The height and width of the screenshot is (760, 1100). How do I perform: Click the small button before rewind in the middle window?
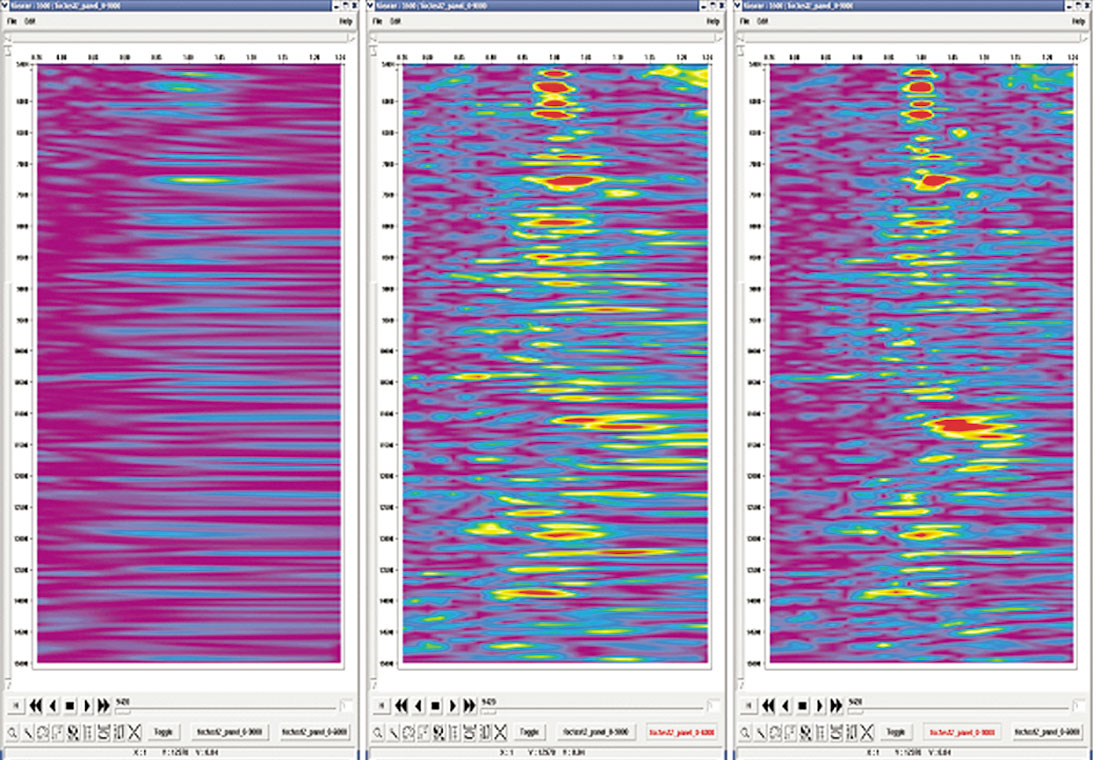(x=382, y=705)
